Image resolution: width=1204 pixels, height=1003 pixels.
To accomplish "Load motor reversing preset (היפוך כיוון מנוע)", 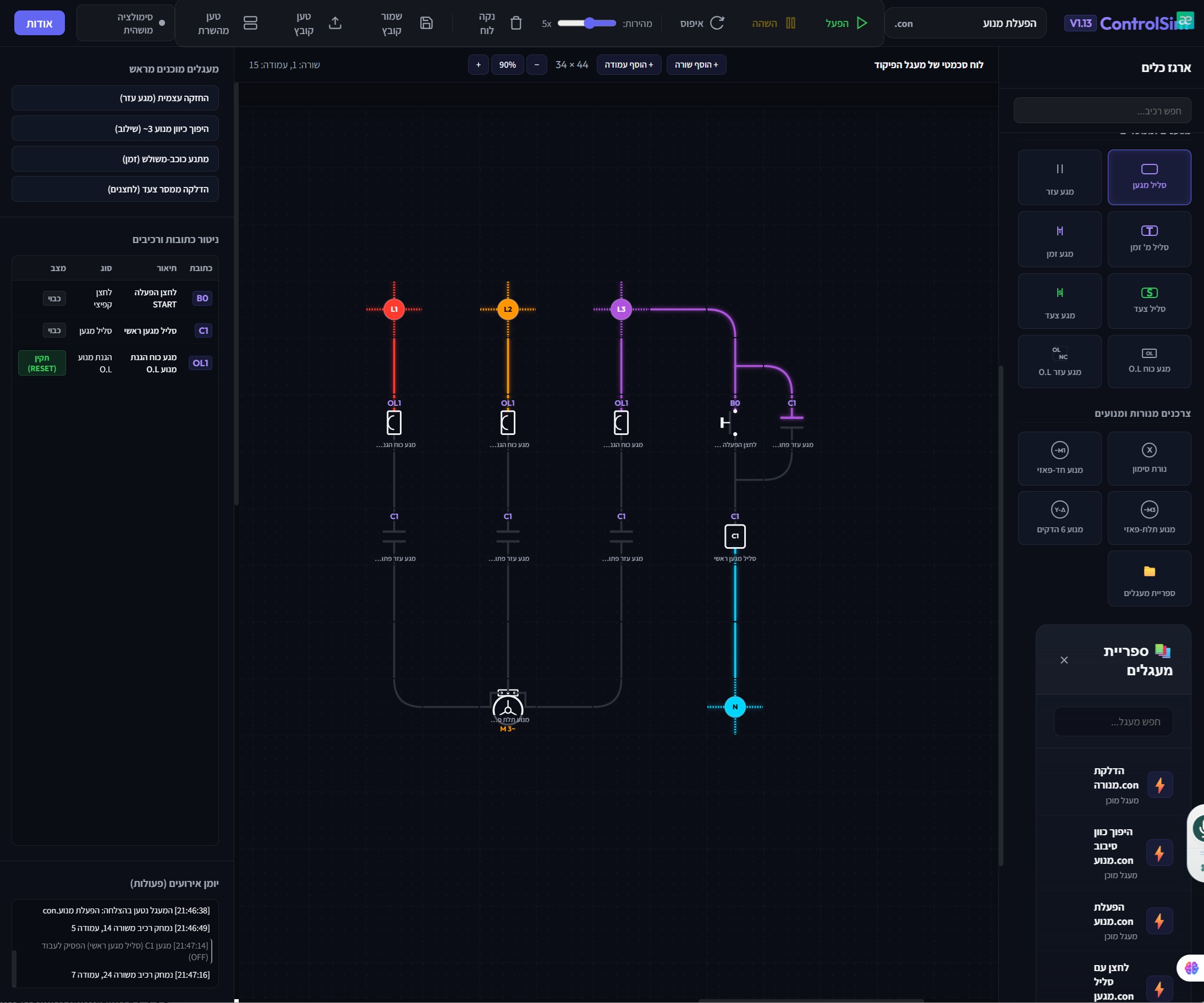I will [x=114, y=128].
